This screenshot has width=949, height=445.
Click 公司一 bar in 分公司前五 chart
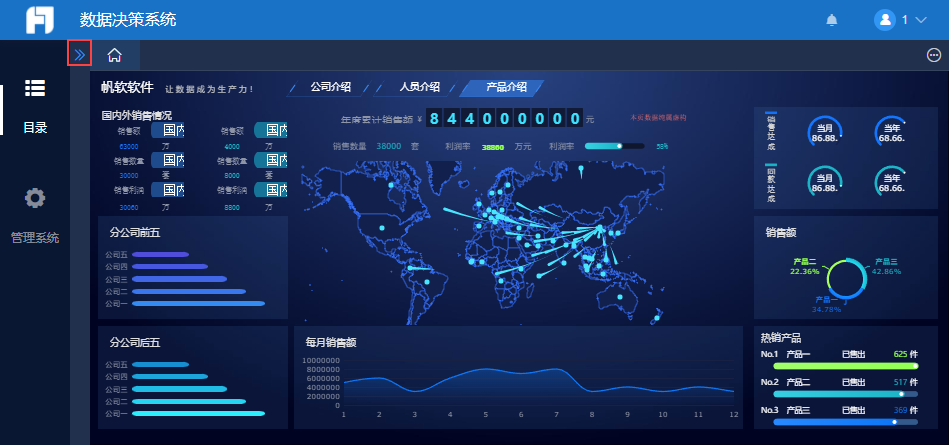tap(199, 303)
